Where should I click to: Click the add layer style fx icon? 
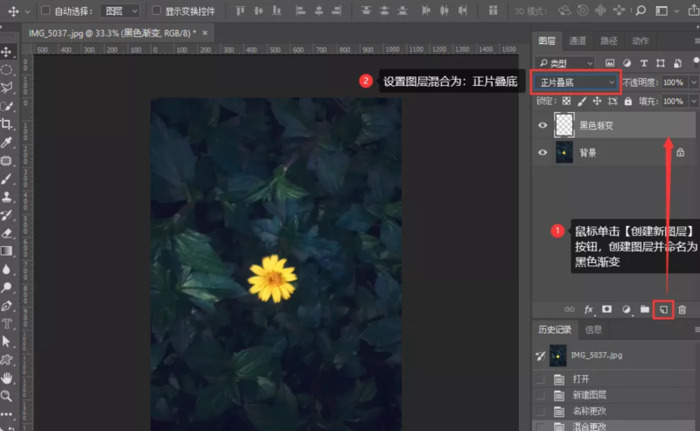point(588,309)
